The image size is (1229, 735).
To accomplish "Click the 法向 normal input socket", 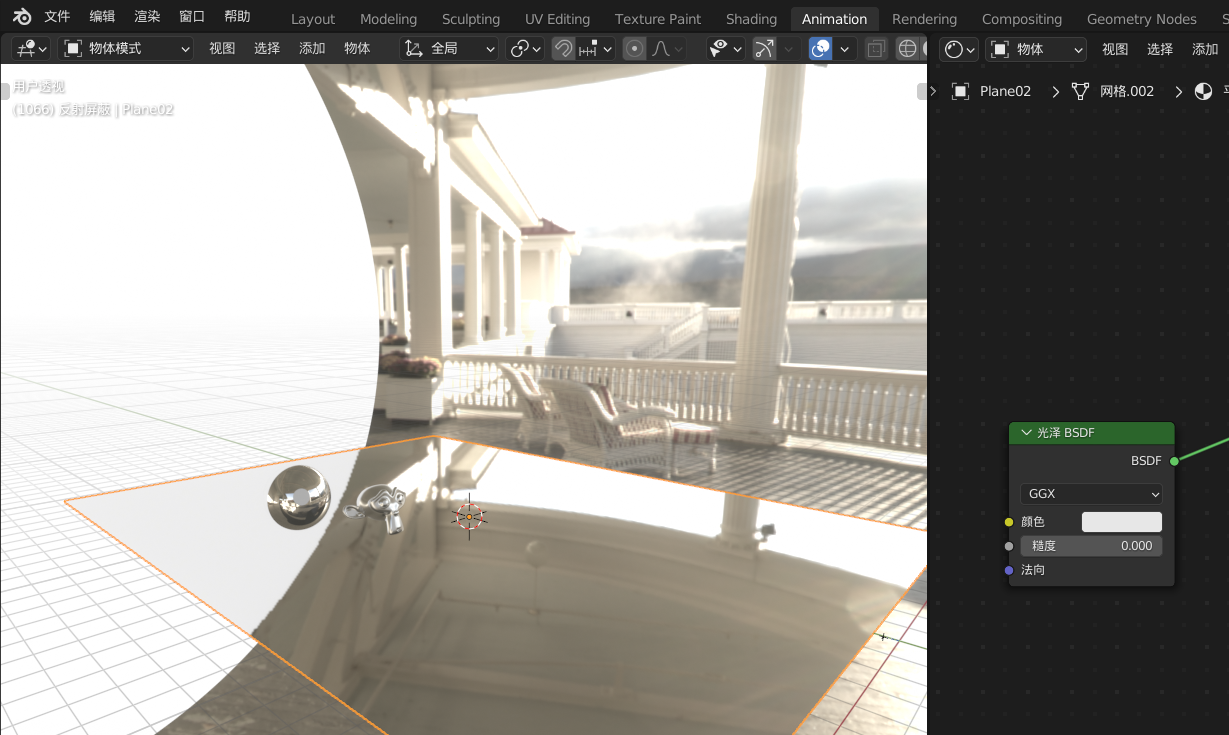I will click(x=1009, y=570).
